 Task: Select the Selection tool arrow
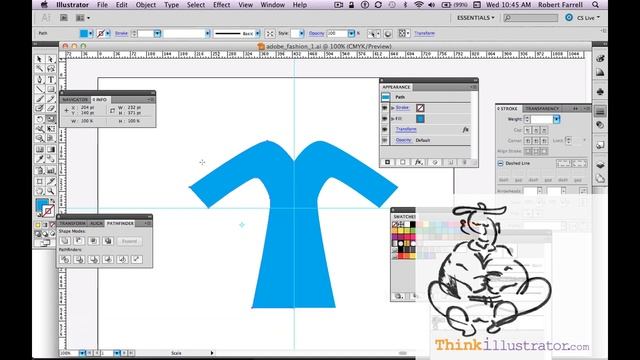point(40,59)
